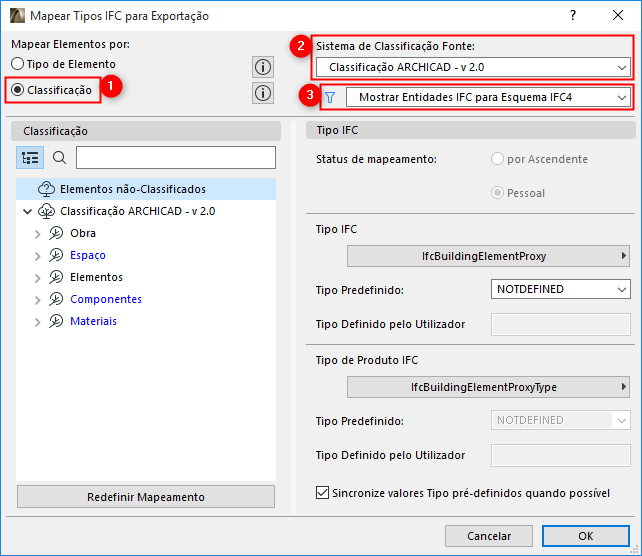The height and width of the screenshot is (556, 642).
Task: Select the Classificação radio button
Action: (x=18, y=90)
